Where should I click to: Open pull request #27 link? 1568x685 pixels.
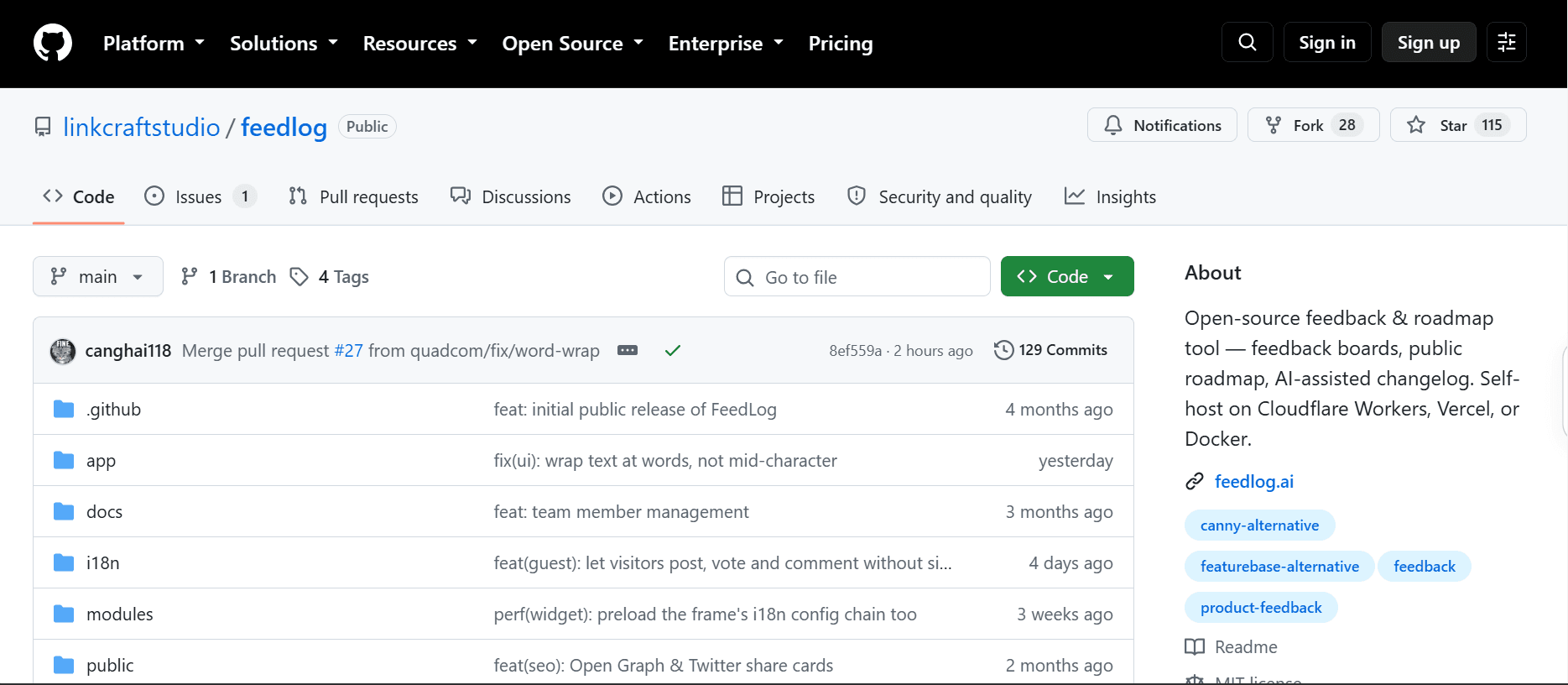tap(349, 350)
